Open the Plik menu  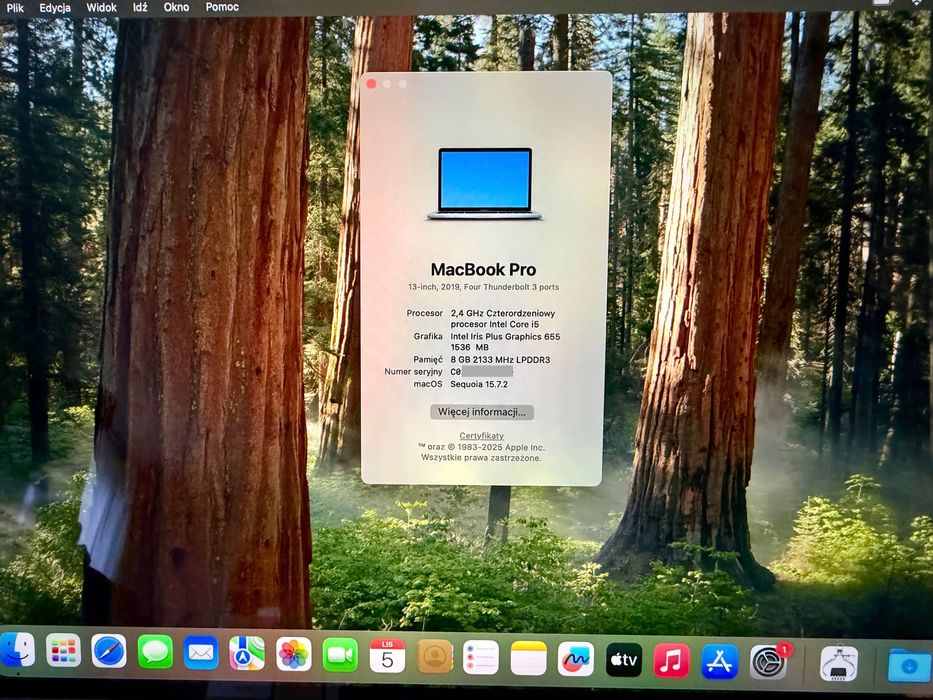(15, 8)
